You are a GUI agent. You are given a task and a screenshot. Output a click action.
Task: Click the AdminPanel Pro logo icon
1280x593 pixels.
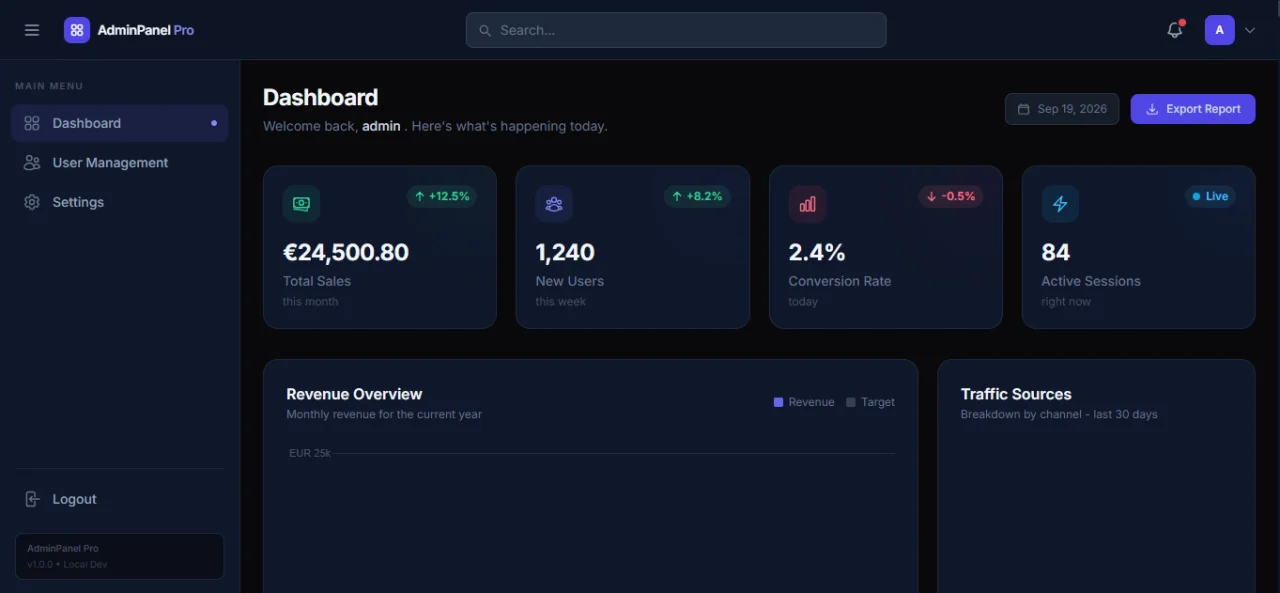tap(77, 30)
